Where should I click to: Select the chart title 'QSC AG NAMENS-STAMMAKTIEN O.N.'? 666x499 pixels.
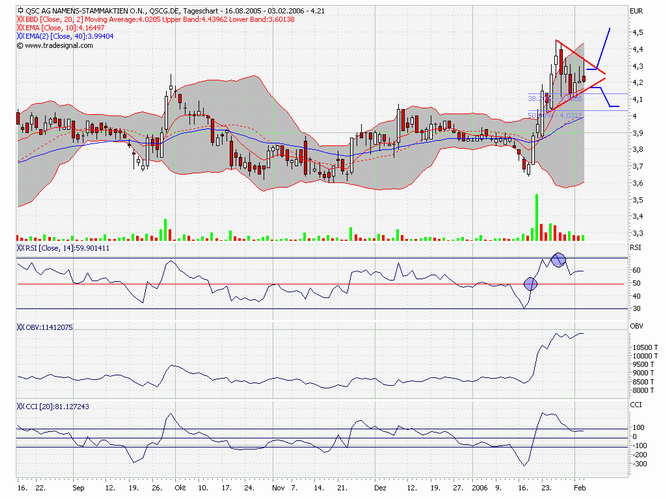click(x=85, y=11)
